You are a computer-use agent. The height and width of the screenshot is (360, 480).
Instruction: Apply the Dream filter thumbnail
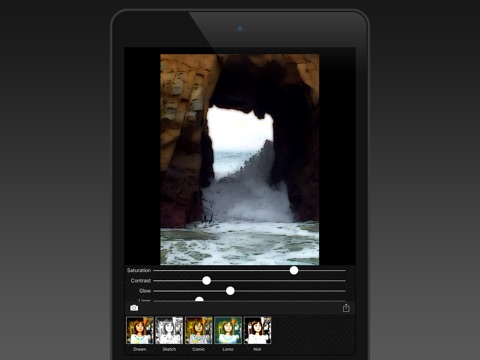tap(140, 330)
